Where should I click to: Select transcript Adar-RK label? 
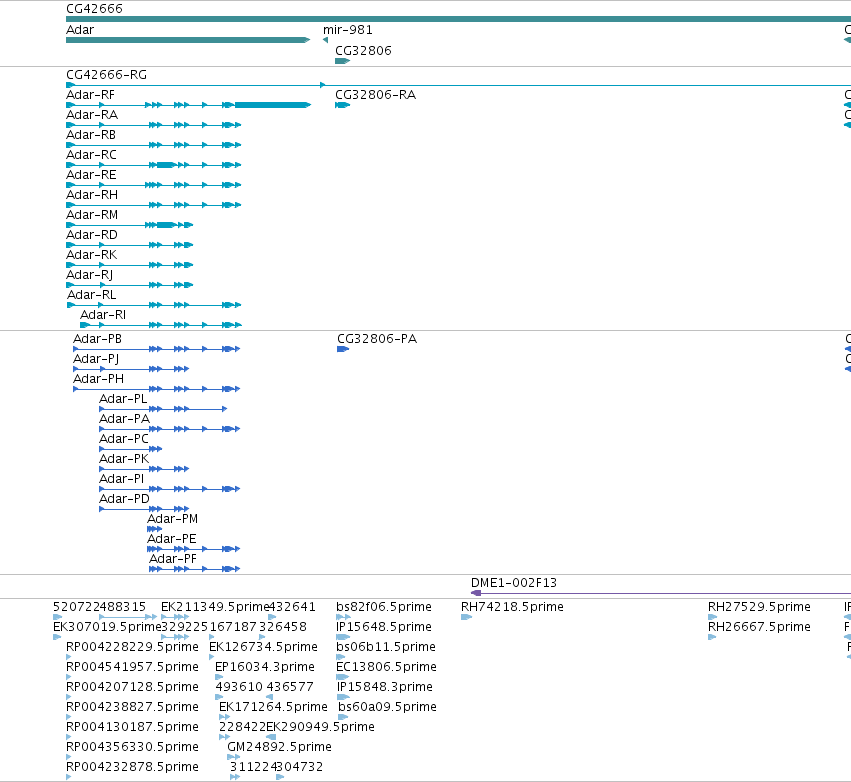point(91,256)
